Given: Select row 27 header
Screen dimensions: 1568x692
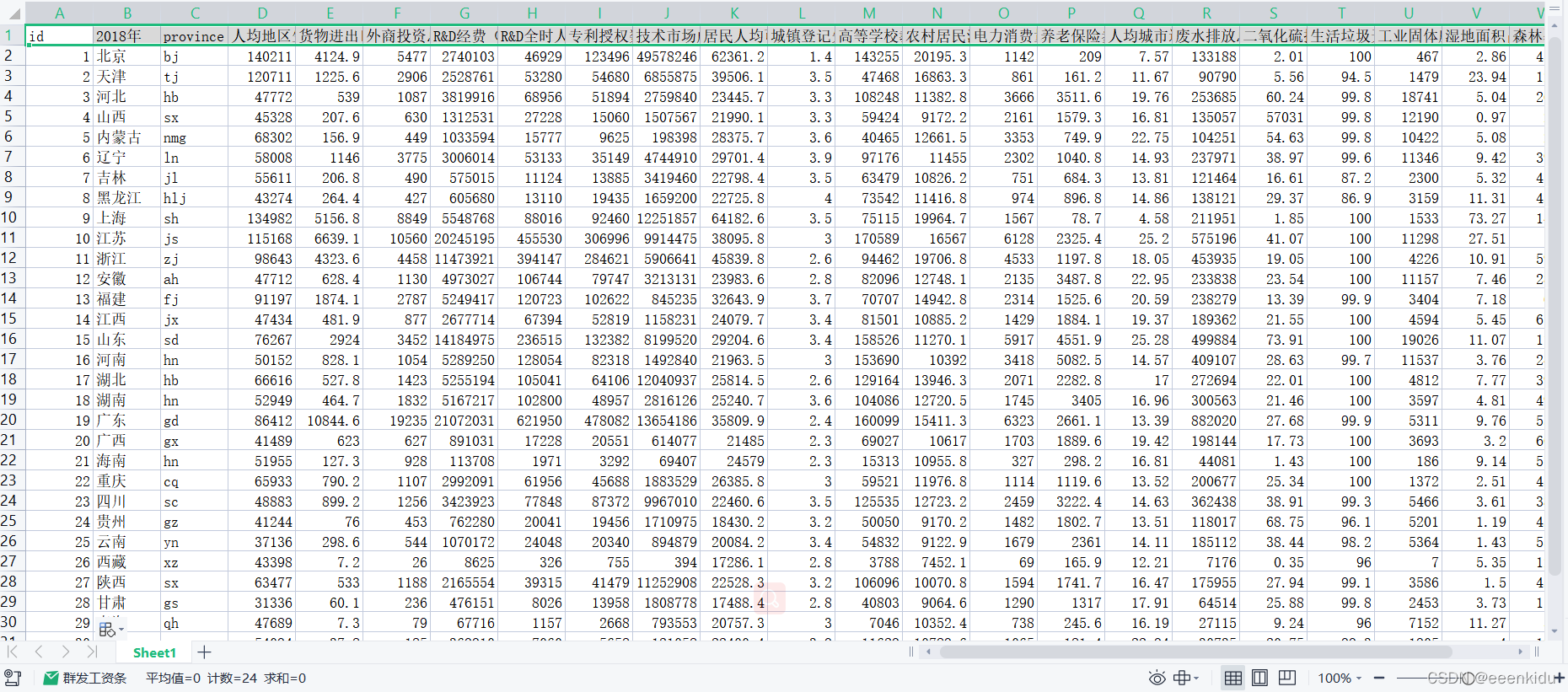Looking at the screenshot, I should click(x=12, y=561).
